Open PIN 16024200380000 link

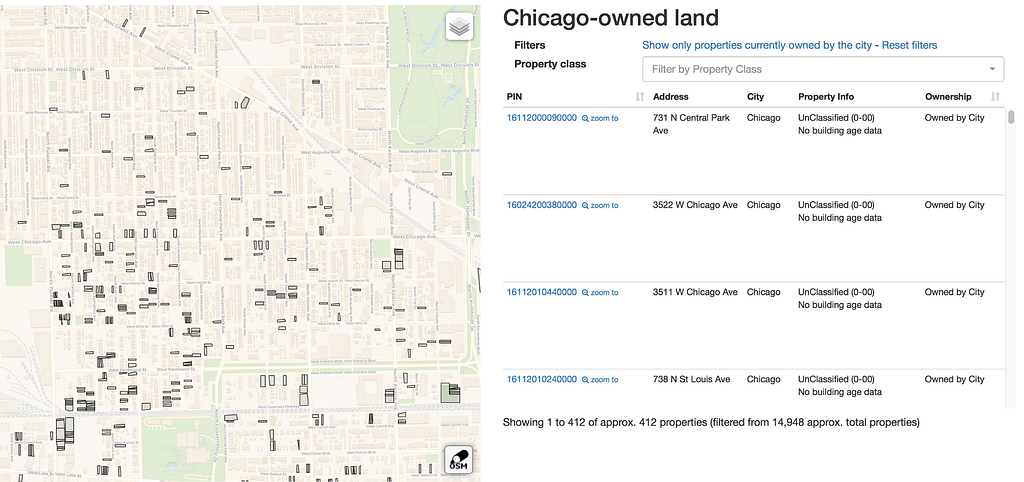541,205
